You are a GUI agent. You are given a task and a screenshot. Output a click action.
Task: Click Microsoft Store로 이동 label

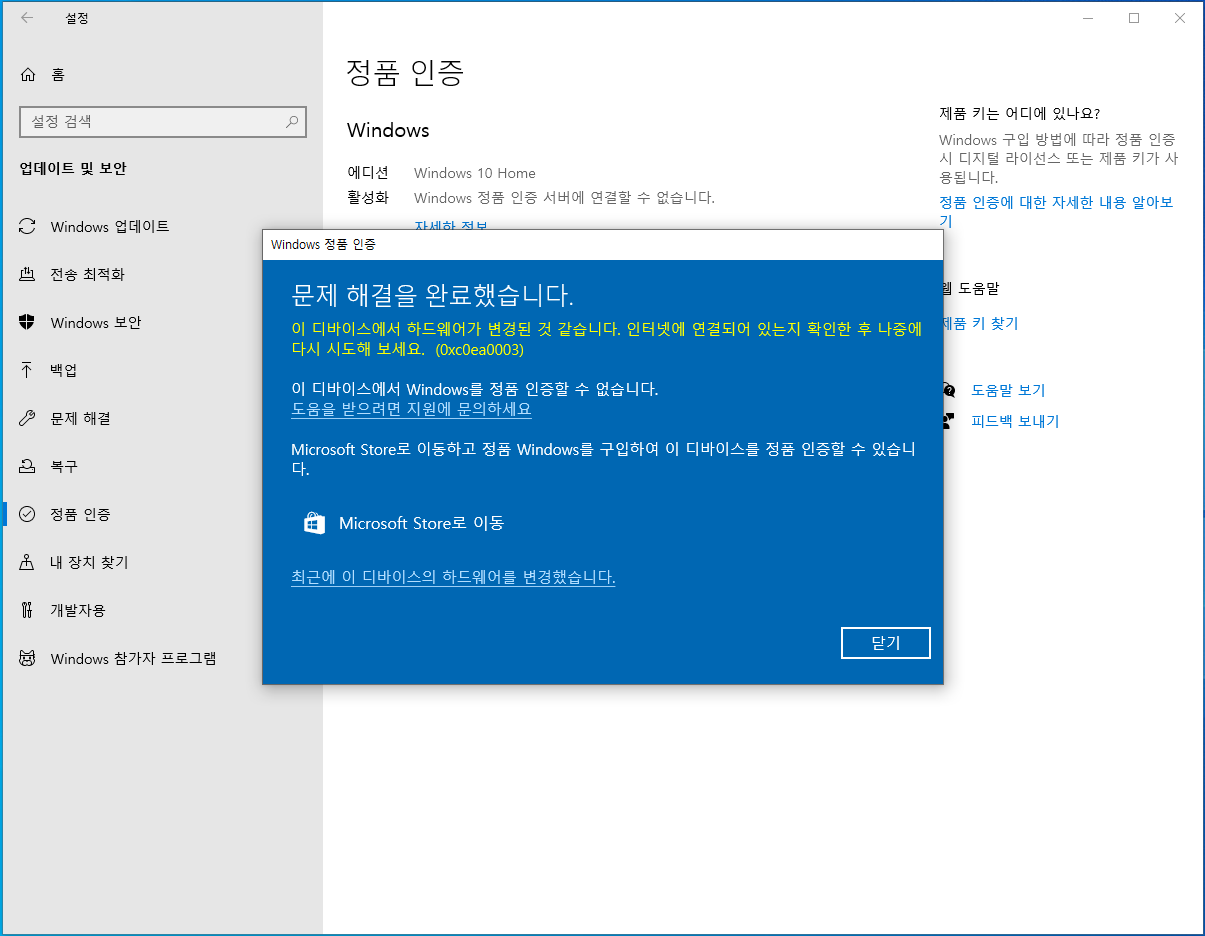pyautogui.click(x=421, y=523)
